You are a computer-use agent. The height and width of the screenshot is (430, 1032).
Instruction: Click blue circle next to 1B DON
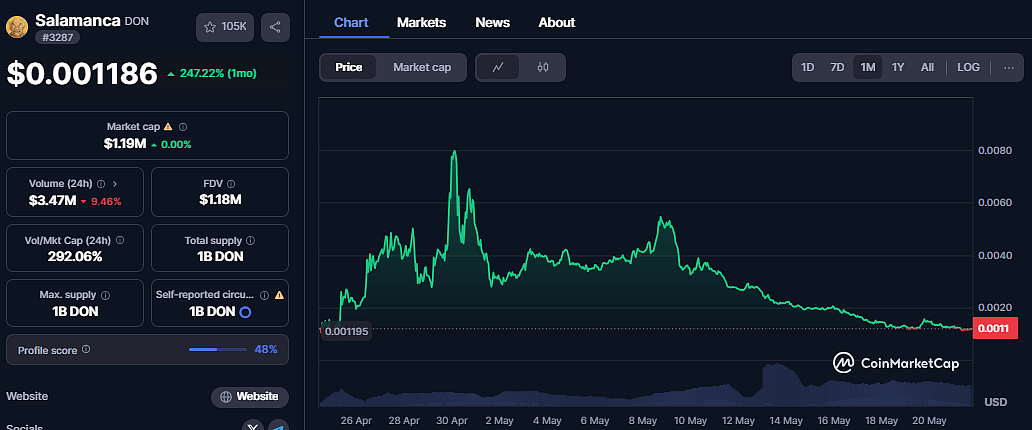[245, 312]
